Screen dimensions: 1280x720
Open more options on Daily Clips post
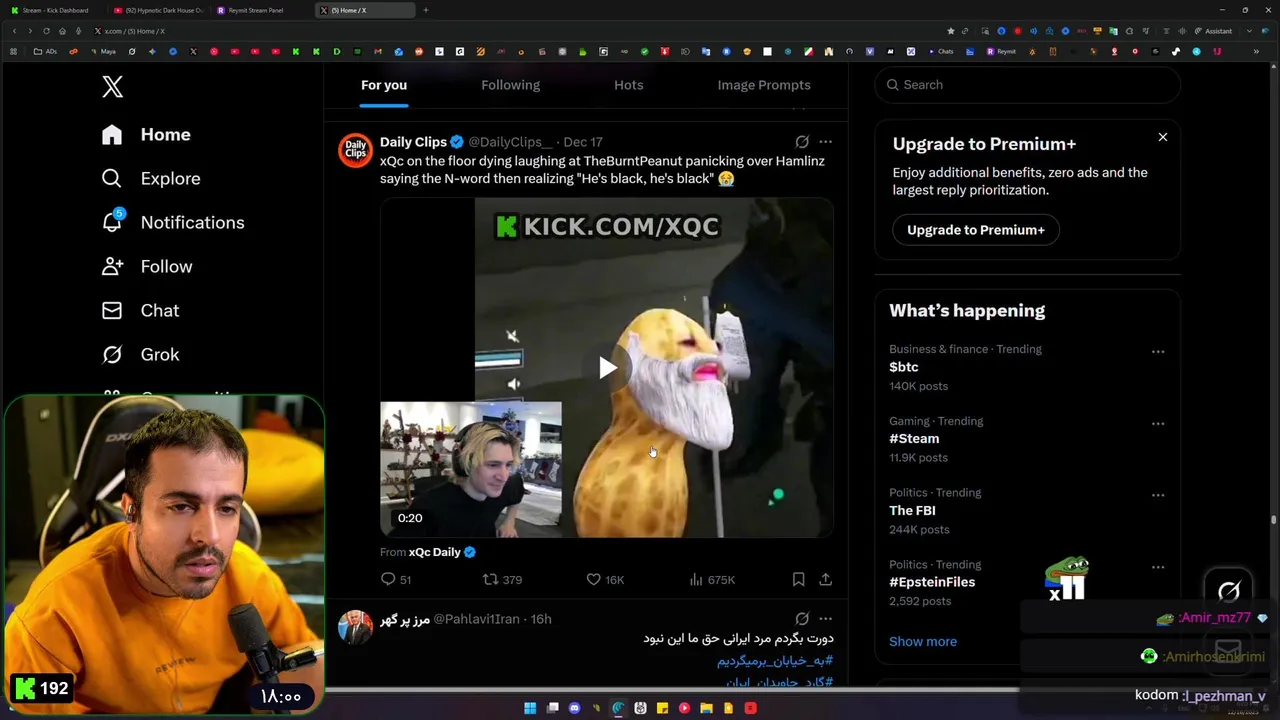[825, 142]
